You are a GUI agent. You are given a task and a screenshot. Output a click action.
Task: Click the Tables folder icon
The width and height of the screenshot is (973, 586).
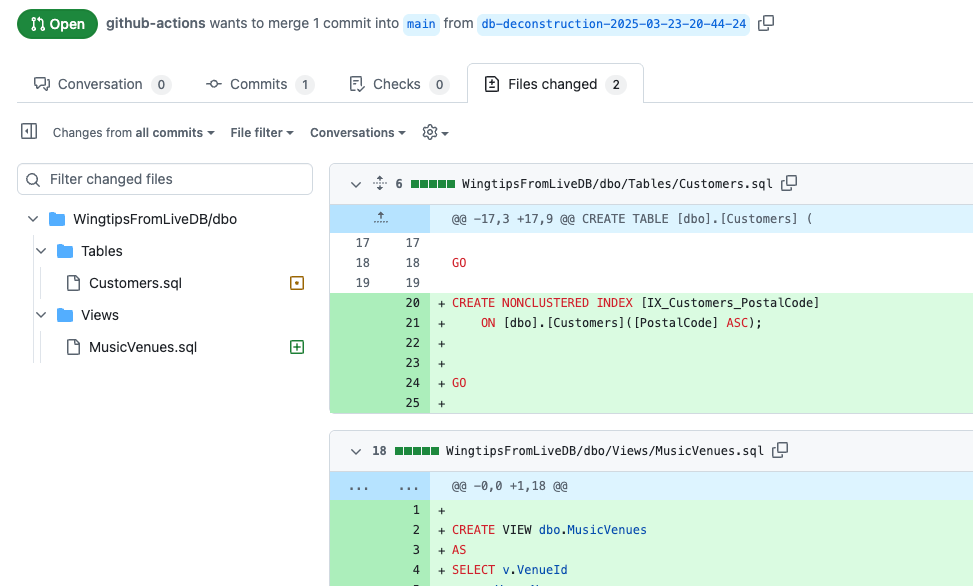65,251
